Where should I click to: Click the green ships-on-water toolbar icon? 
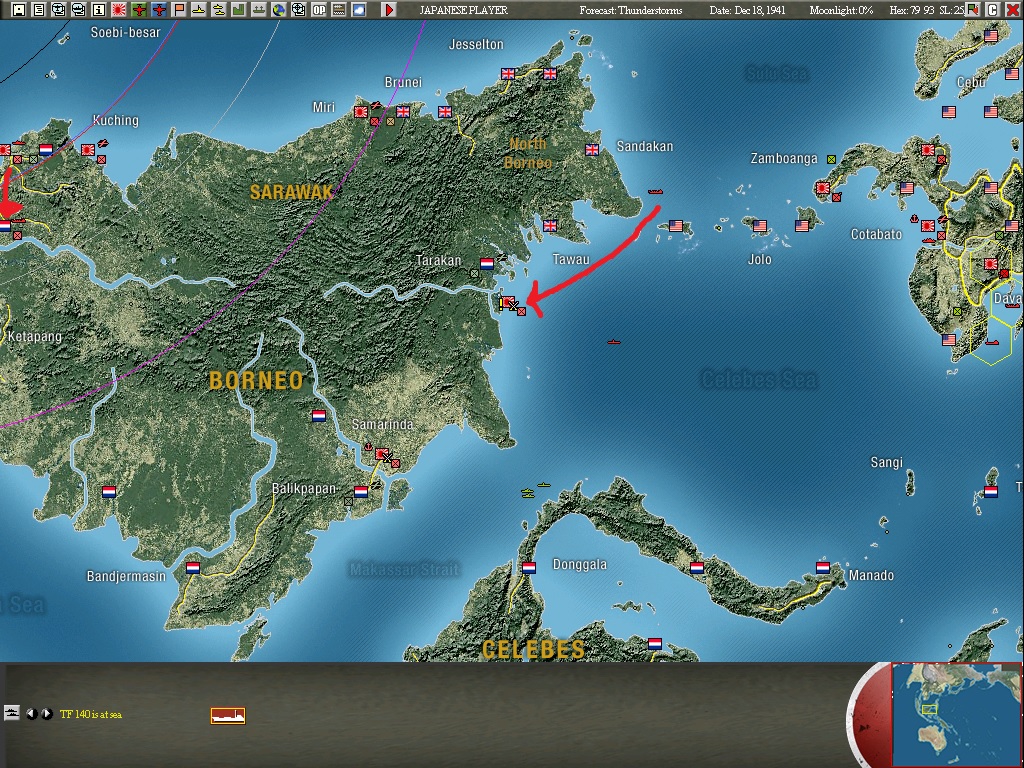click(x=259, y=10)
